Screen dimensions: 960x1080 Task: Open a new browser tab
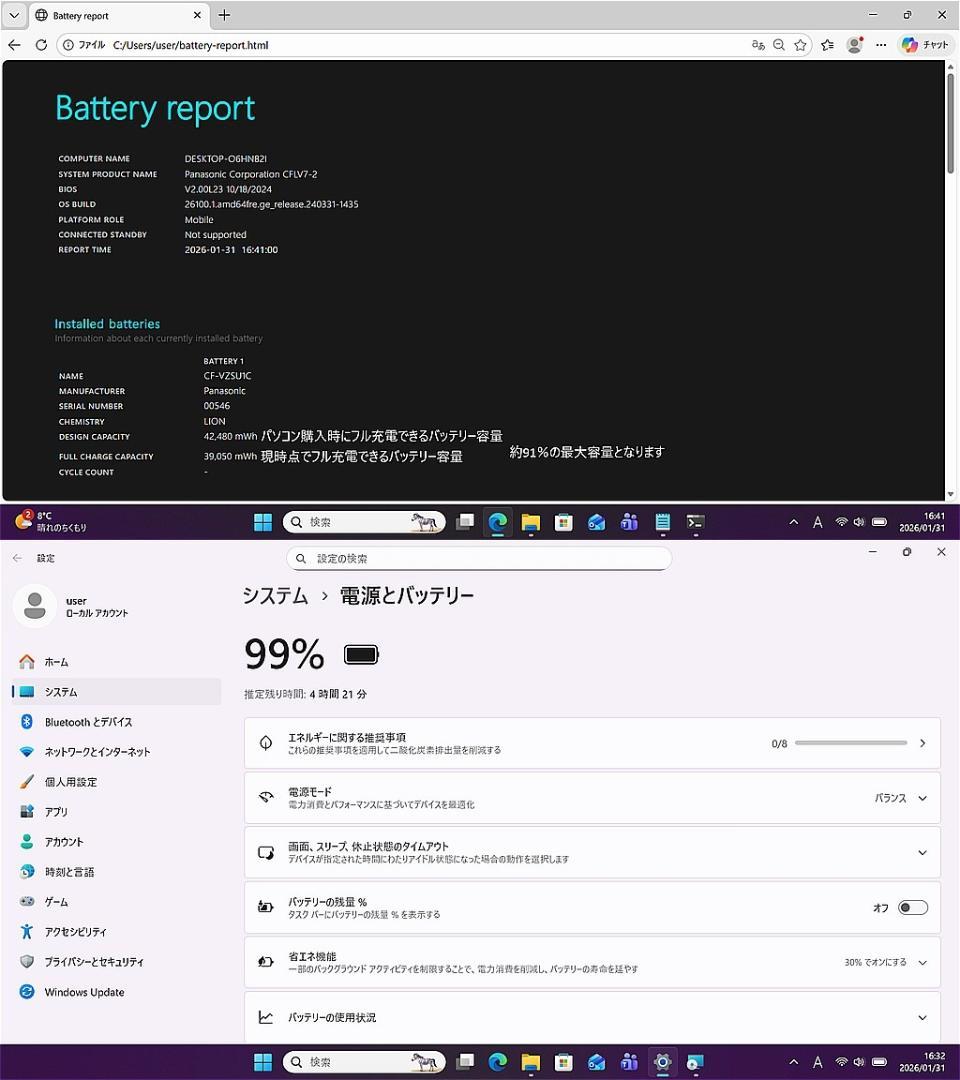tap(222, 15)
